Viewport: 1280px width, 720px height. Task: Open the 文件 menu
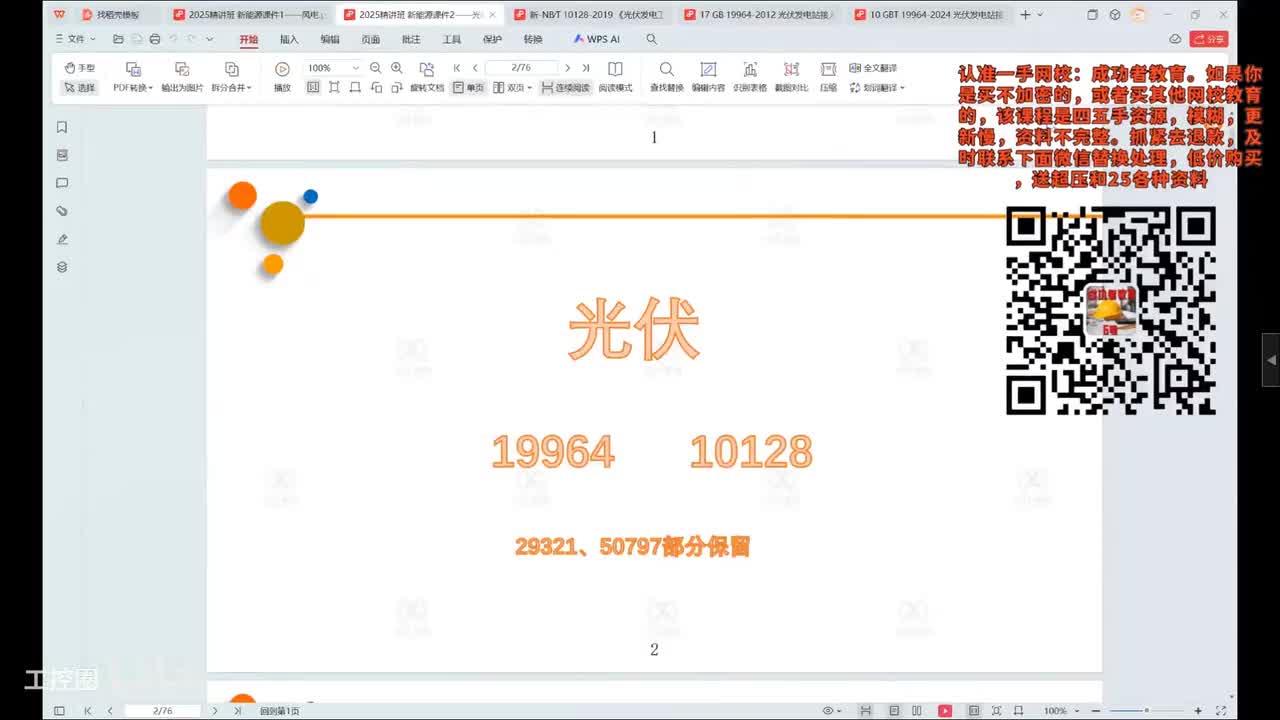76,39
